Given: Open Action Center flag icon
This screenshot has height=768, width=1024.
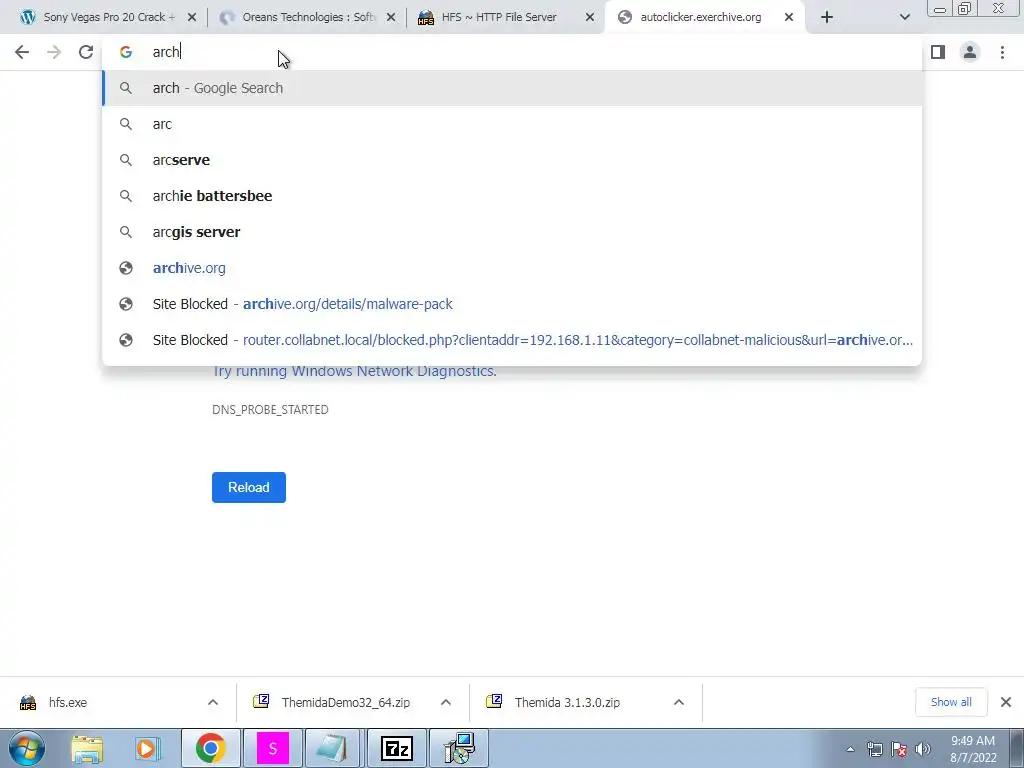Looking at the screenshot, I should pos(899,749).
